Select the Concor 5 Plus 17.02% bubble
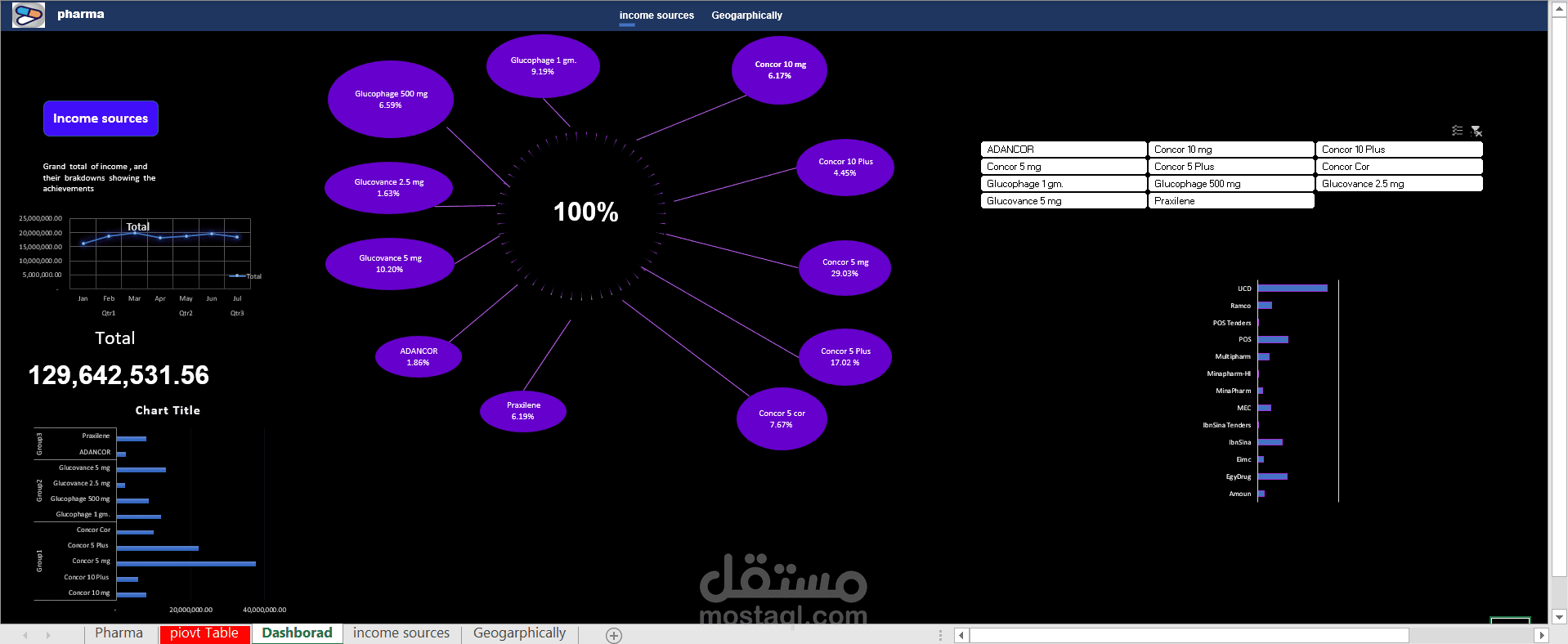This screenshot has height=644, width=1568. [x=845, y=357]
